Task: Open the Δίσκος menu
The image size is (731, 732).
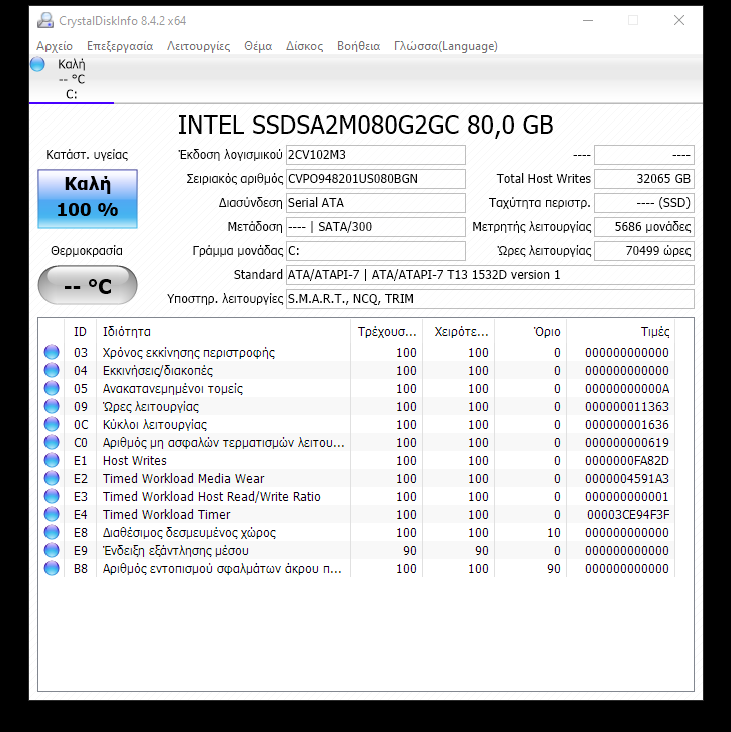Action: 304,46
